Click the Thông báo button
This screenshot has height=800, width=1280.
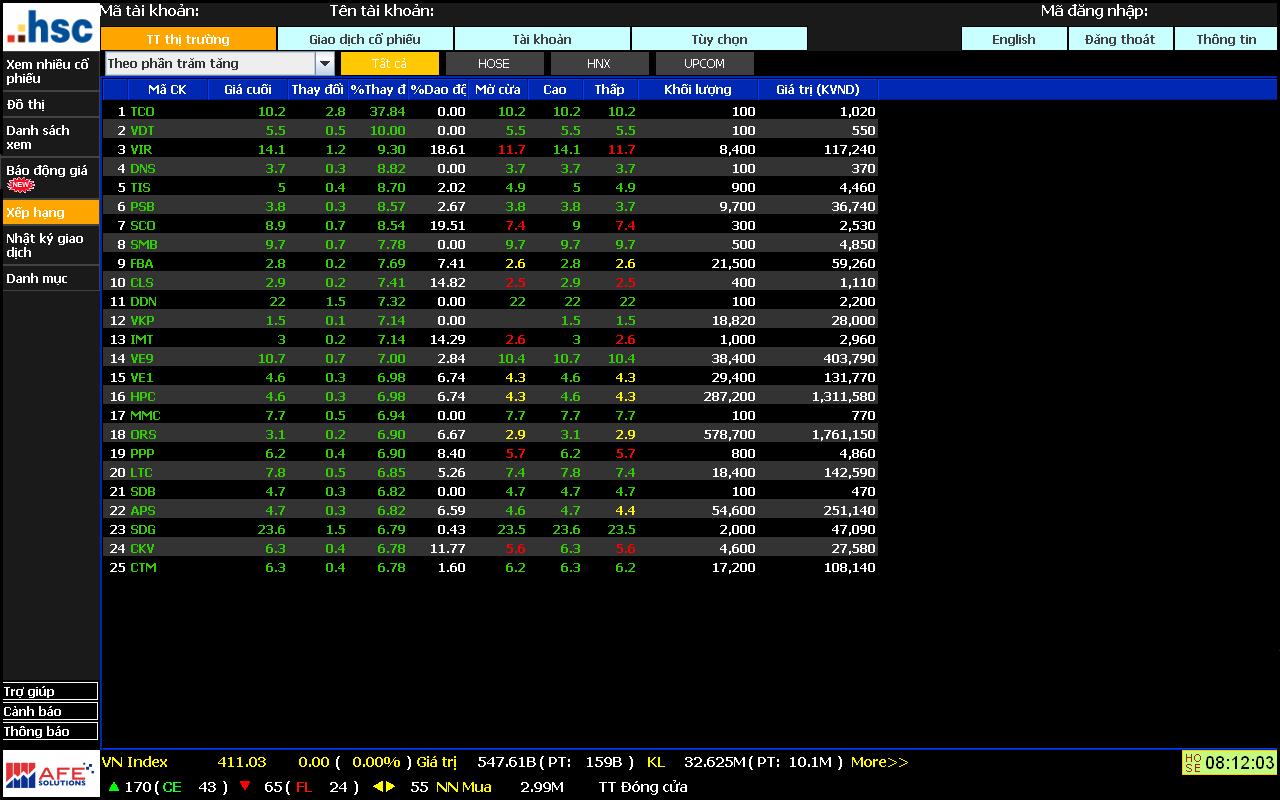tap(50, 731)
